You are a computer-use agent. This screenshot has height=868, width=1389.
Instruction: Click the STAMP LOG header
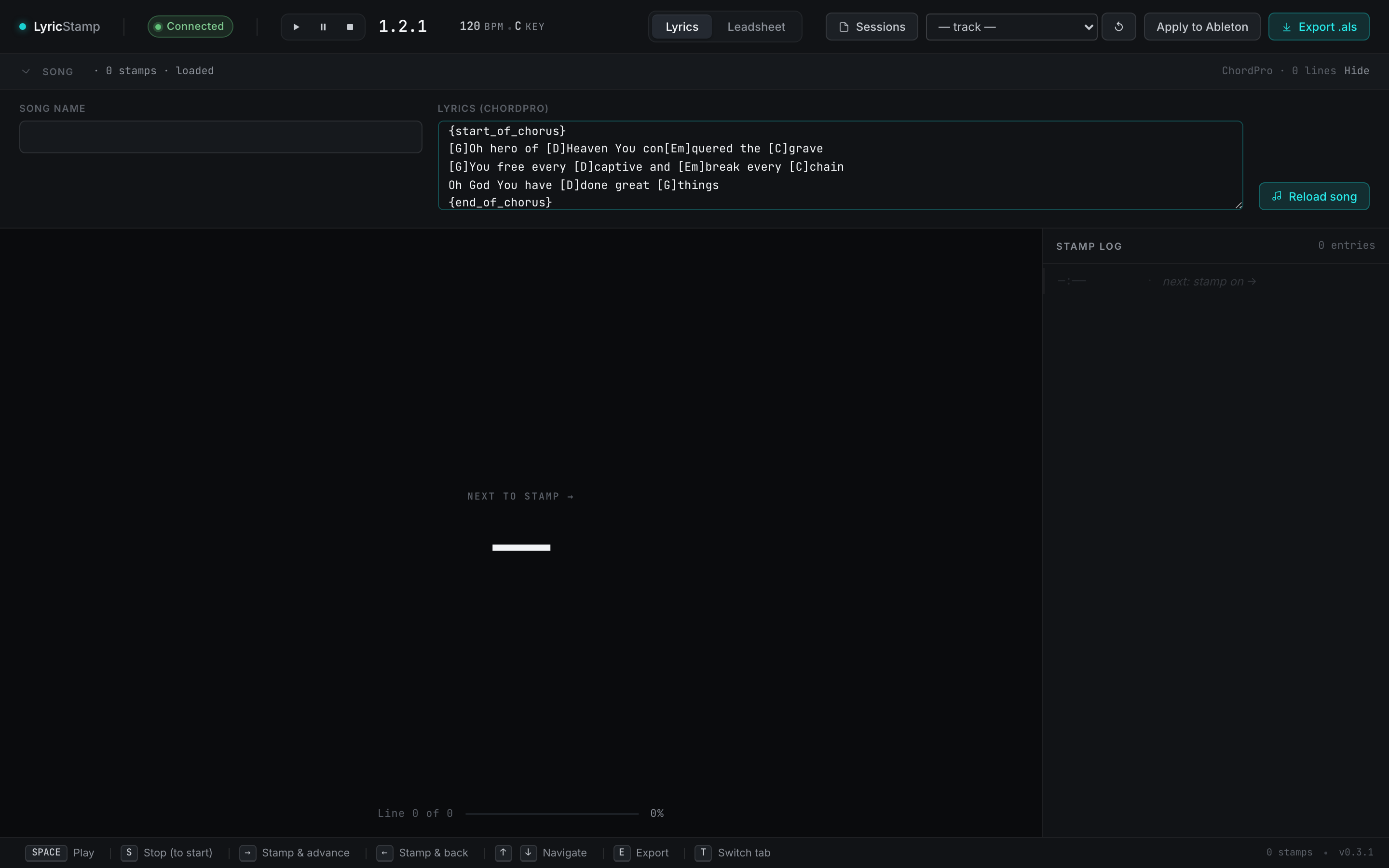pyautogui.click(x=1089, y=246)
